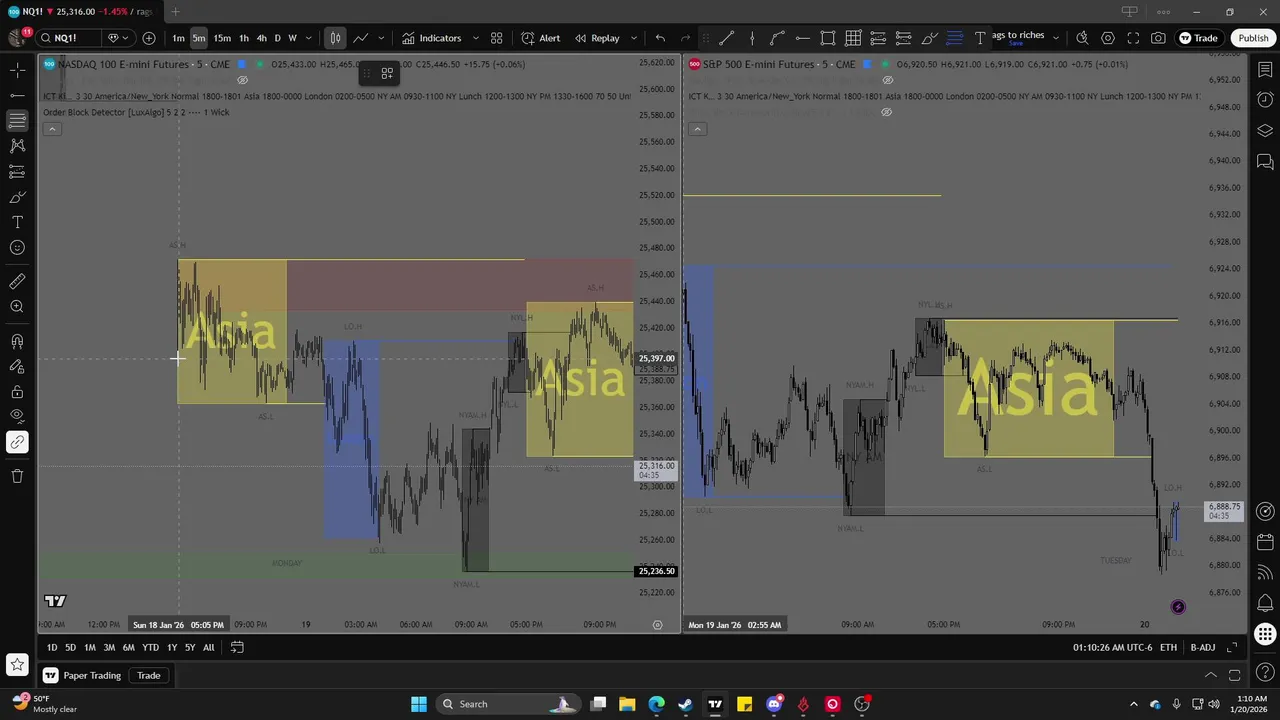Collapse indicator legend on S&P 500 chart
This screenshot has height=720, width=1280.
[x=698, y=129]
